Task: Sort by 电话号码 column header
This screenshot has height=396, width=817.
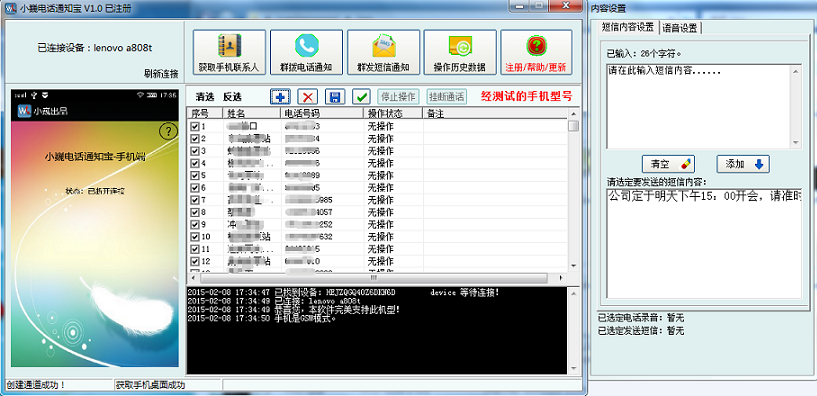Action: click(x=322, y=113)
